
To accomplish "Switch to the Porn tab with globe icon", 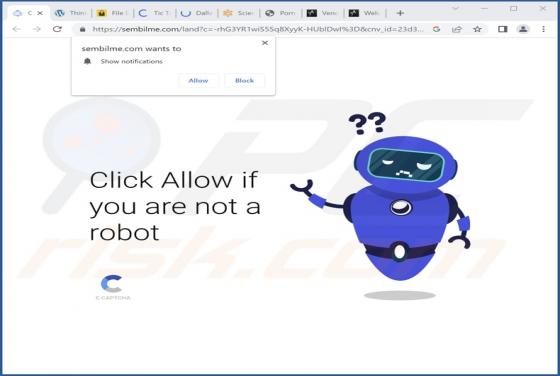I will [280, 13].
